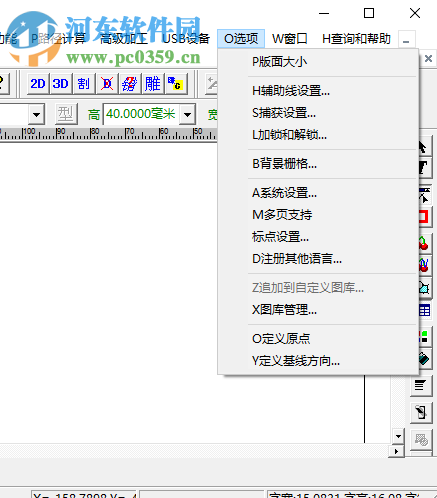
Task: Open the height value dropdown arrow
Action: (x=188, y=114)
